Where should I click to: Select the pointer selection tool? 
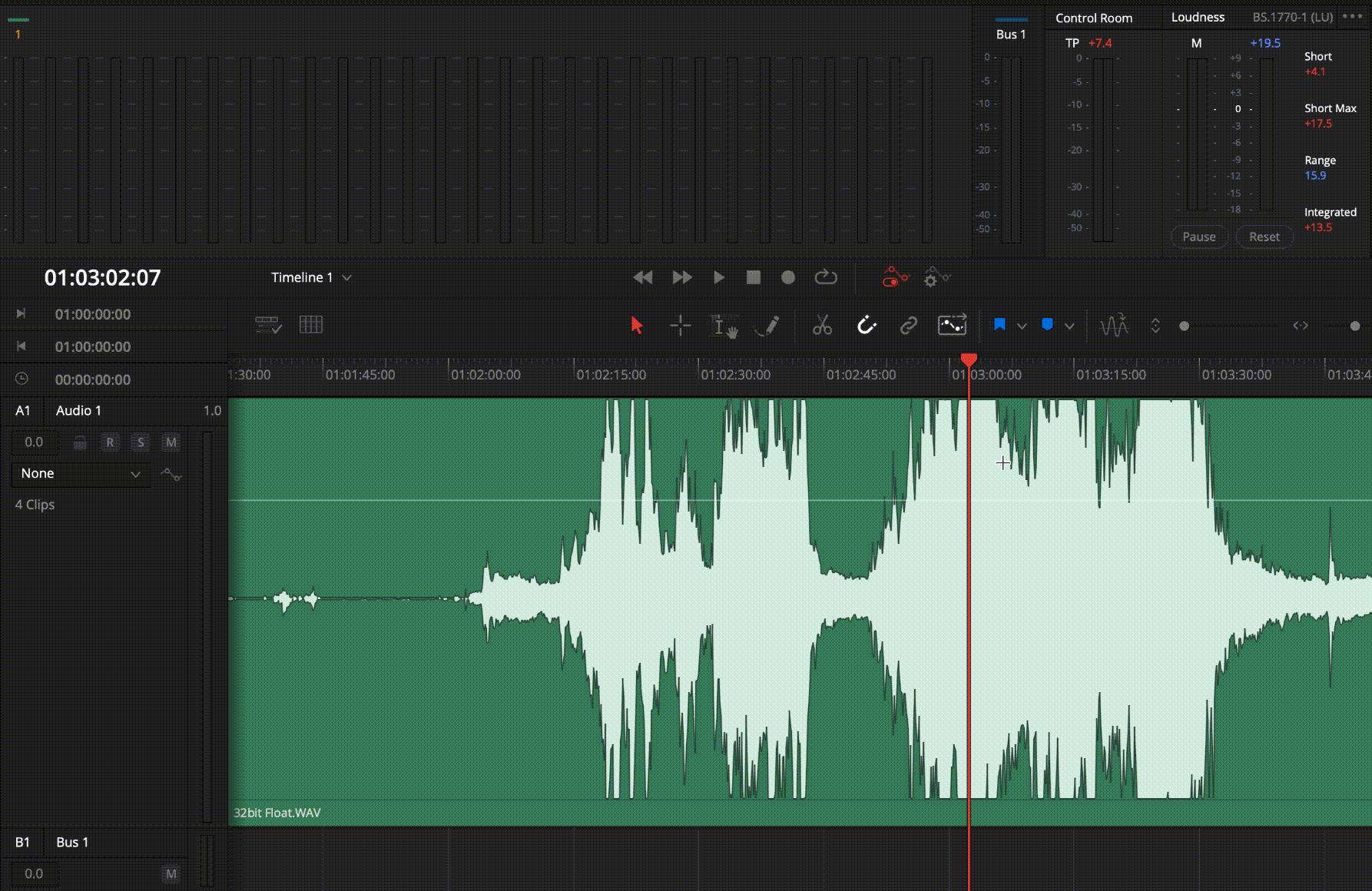635,325
